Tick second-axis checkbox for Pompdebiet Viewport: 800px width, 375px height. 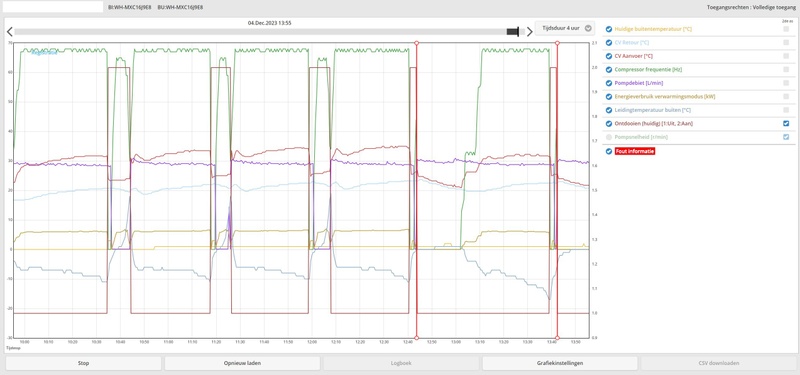[786, 83]
